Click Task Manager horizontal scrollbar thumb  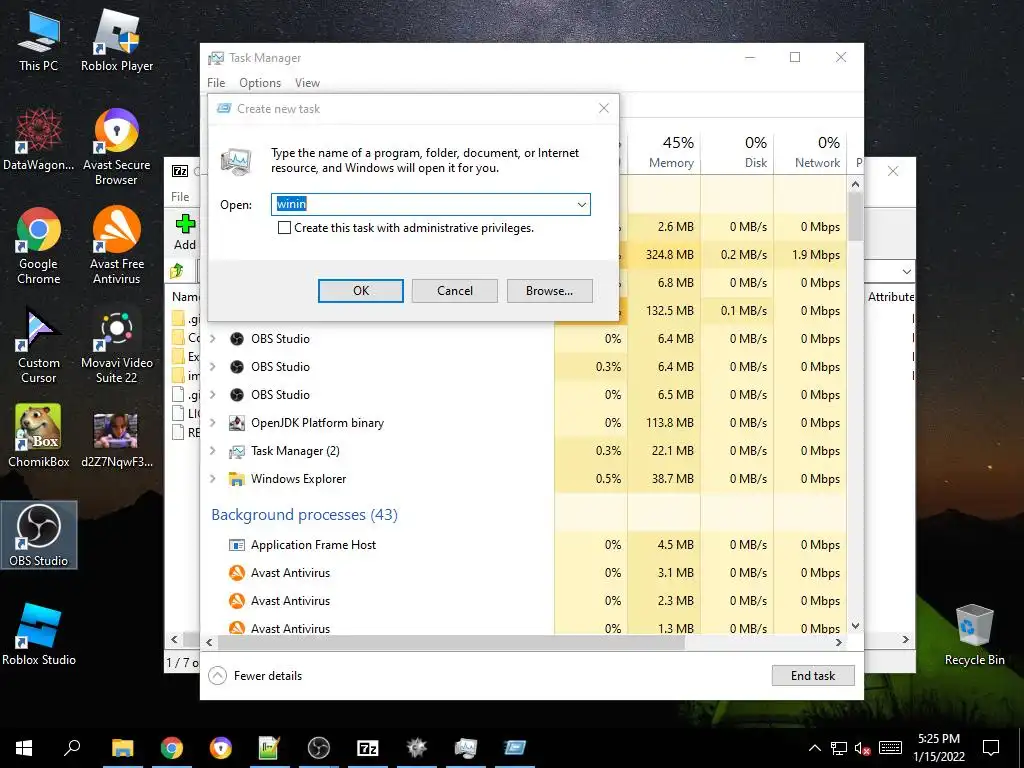point(451,643)
